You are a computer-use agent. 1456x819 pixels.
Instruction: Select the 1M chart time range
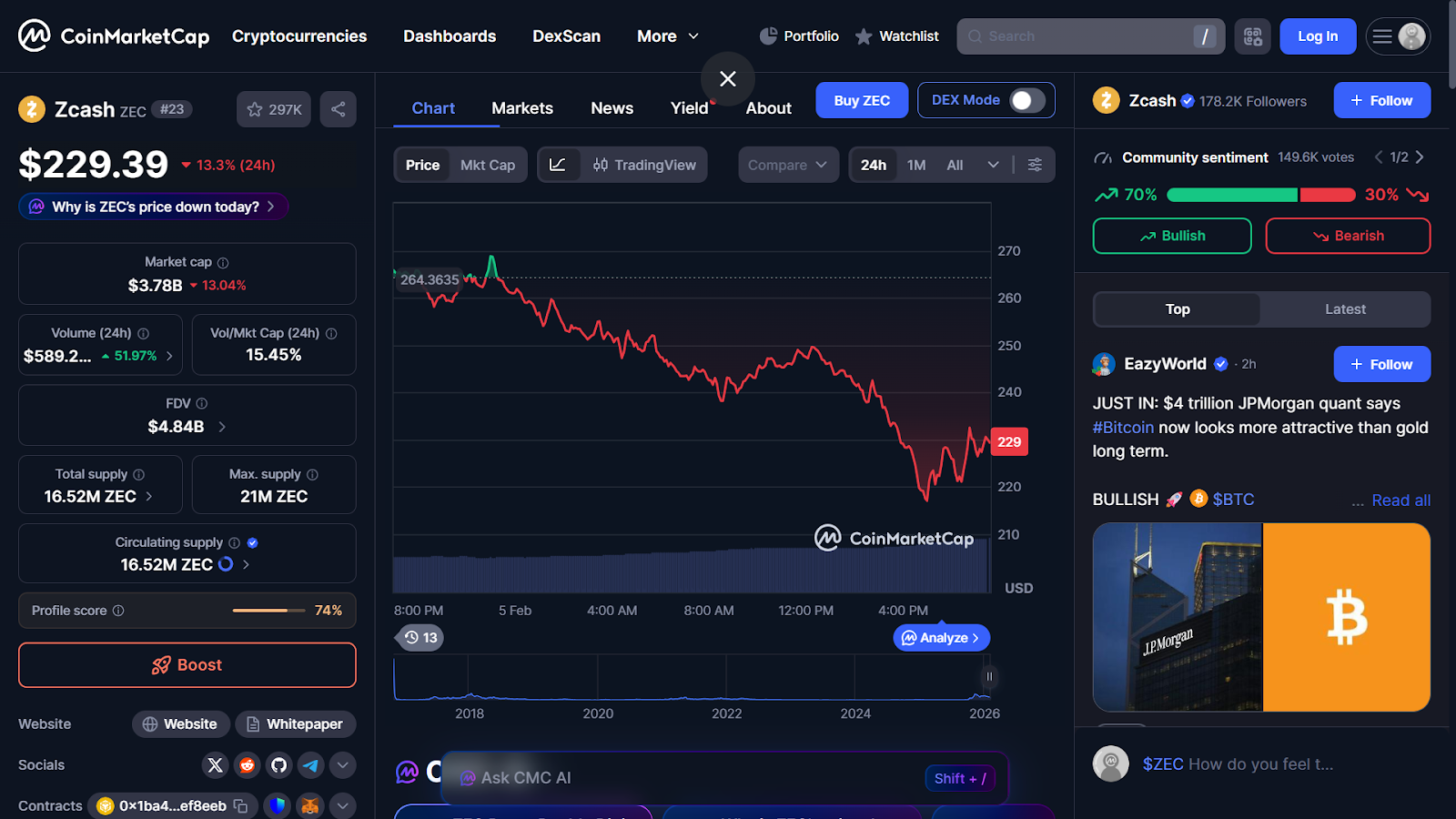[915, 165]
